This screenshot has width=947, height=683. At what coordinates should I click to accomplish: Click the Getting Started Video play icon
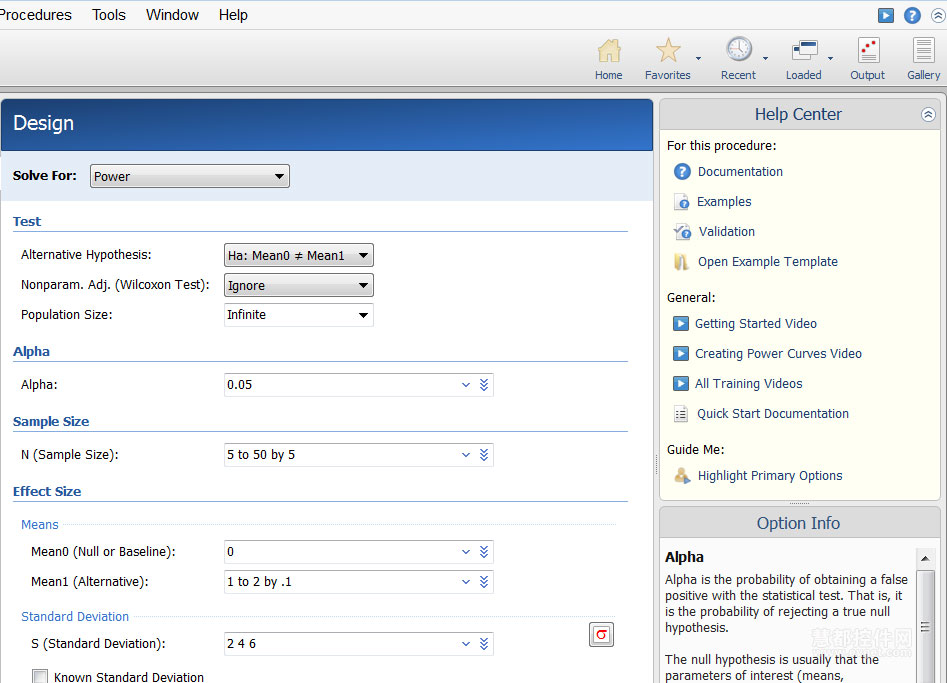coord(681,324)
